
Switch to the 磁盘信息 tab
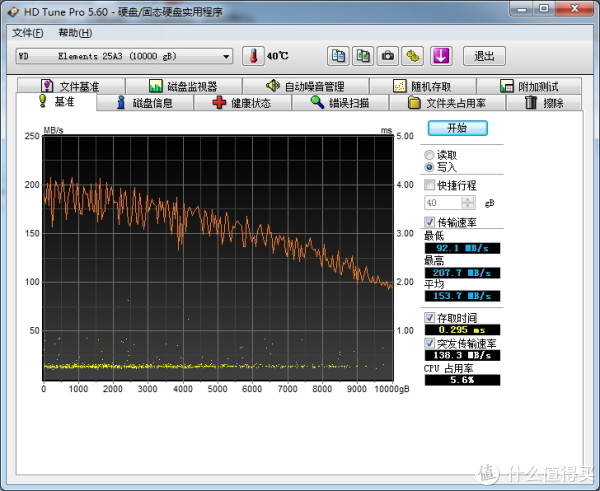pos(145,103)
